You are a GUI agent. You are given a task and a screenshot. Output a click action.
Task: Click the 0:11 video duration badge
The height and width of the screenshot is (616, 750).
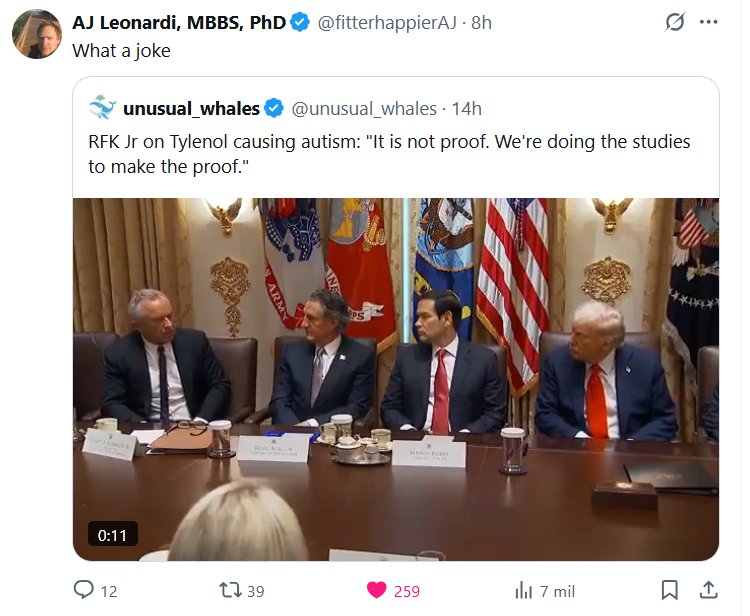point(113,535)
